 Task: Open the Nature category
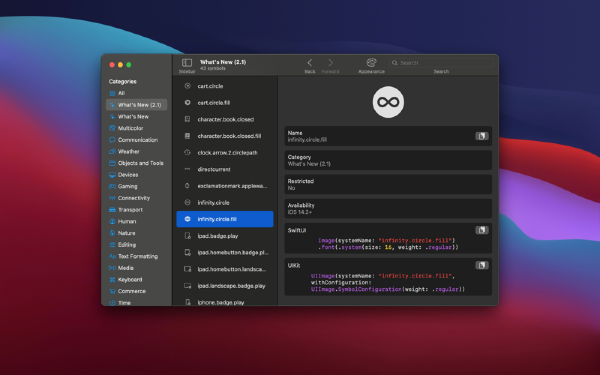[x=136, y=233]
